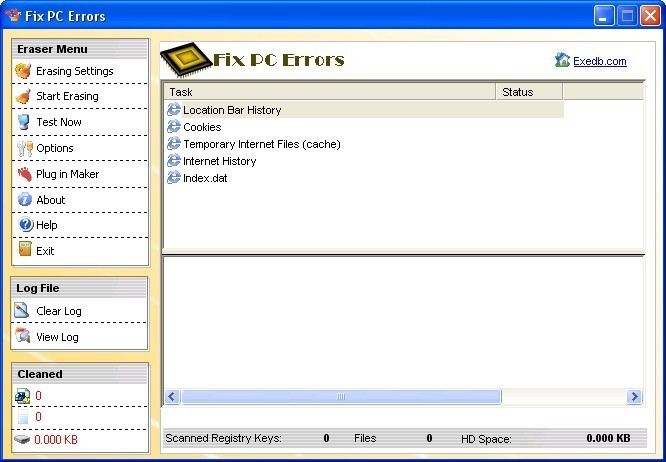Click the chip logo icon in header
Image resolution: width=666 pixels, height=462 pixels.
click(186, 59)
